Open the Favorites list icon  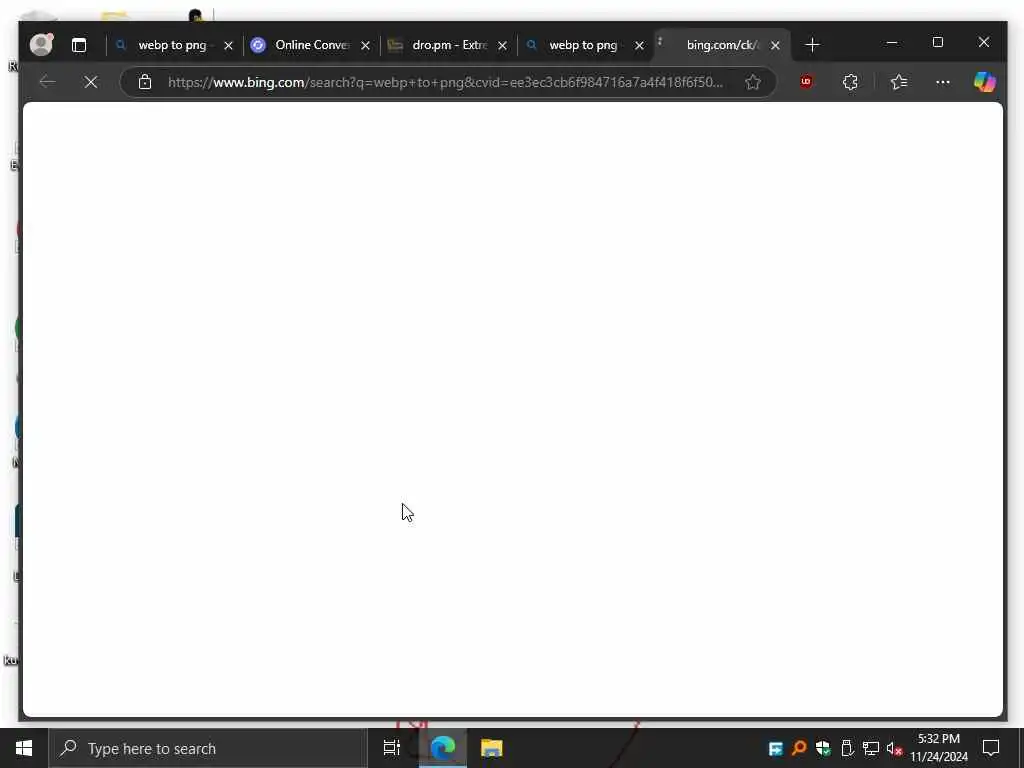click(x=899, y=82)
